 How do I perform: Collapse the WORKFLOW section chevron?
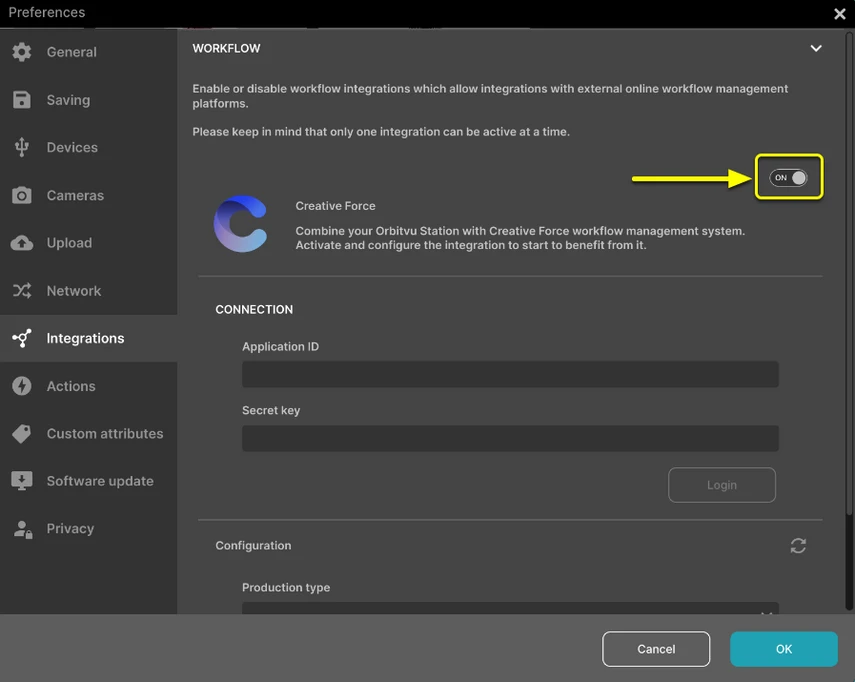[816, 49]
